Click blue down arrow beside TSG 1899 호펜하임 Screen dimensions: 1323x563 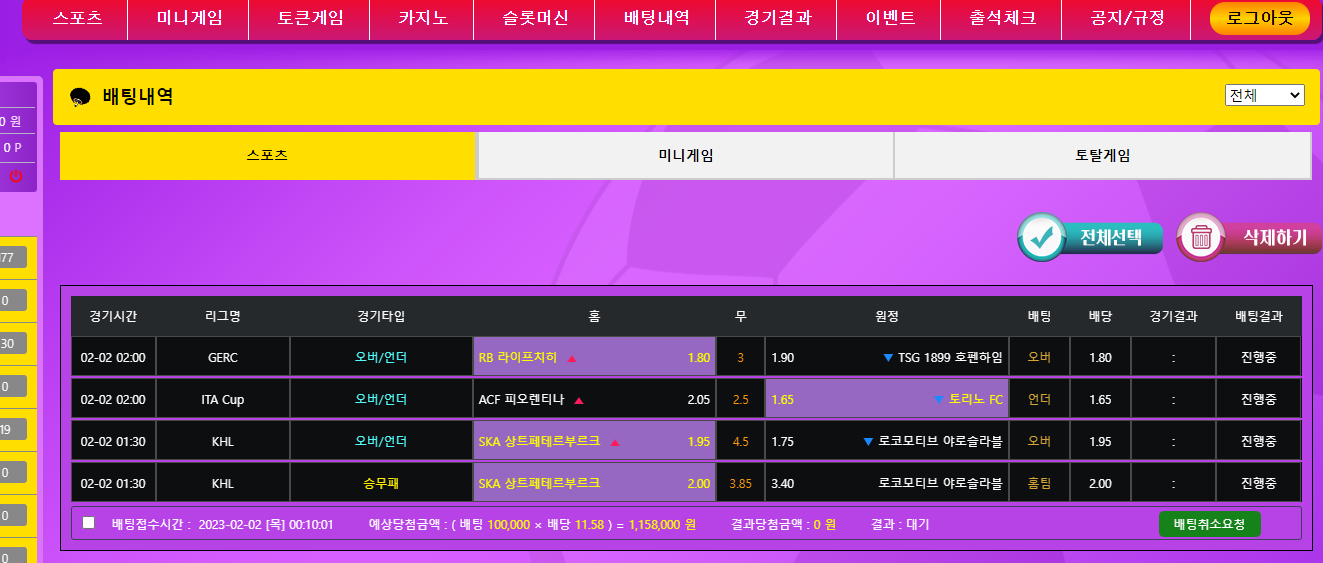pyautogui.click(x=887, y=358)
